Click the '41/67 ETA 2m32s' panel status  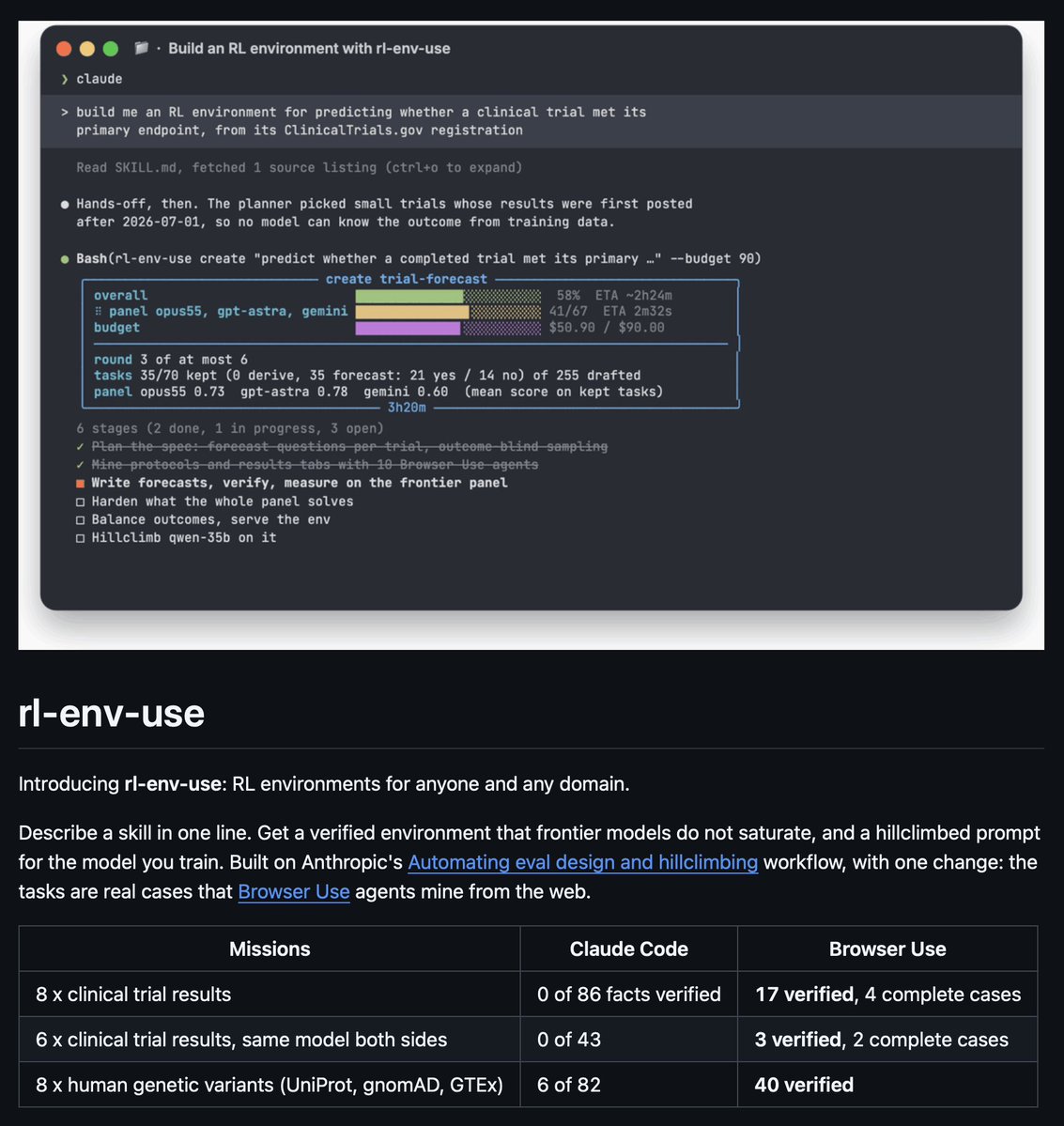click(x=610, y=311)
